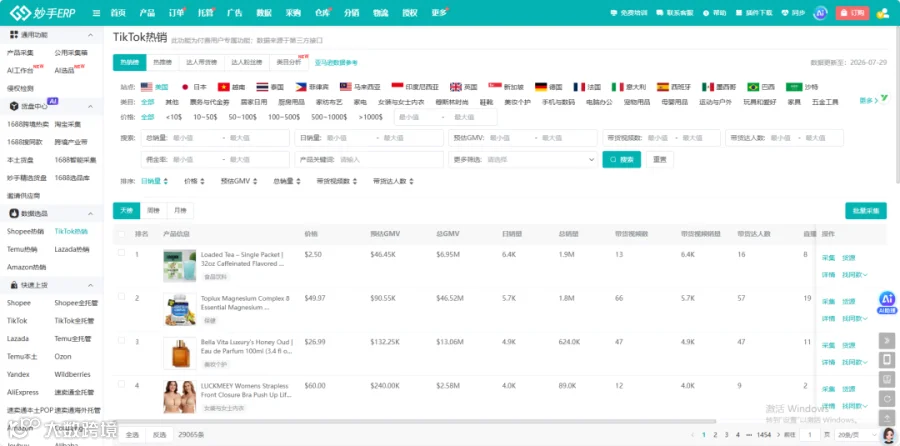Open the round AI icon in top bar
The image size is (900, 446).
click(x=820, y=13)
